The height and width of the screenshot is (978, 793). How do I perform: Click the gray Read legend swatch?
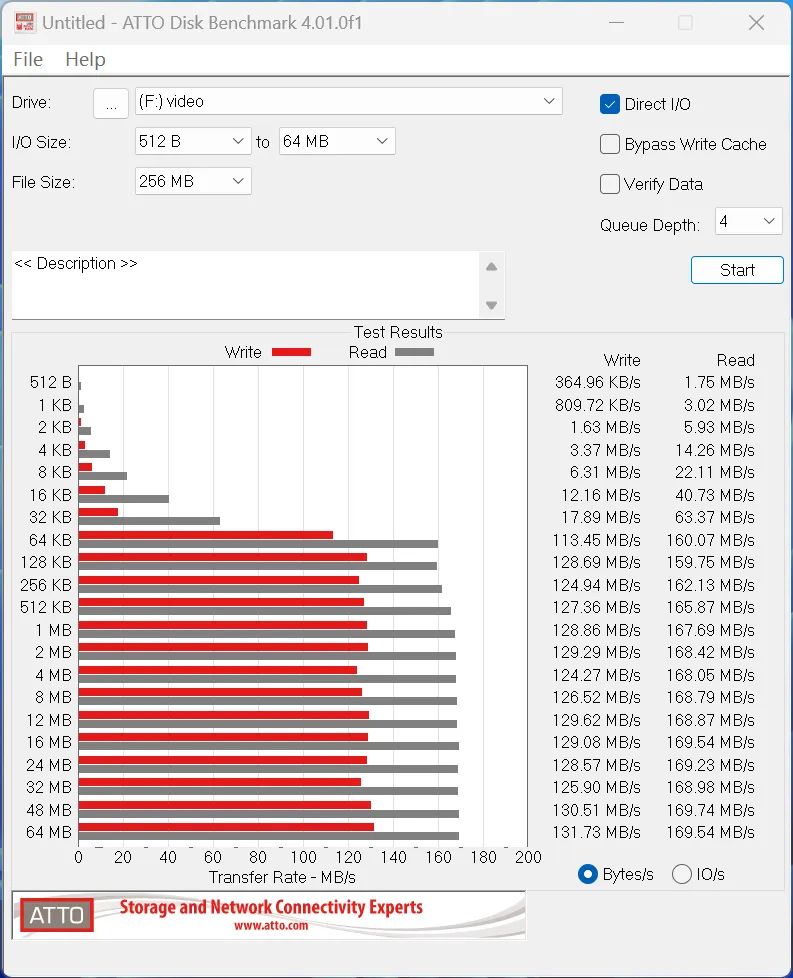click(414, 352)
